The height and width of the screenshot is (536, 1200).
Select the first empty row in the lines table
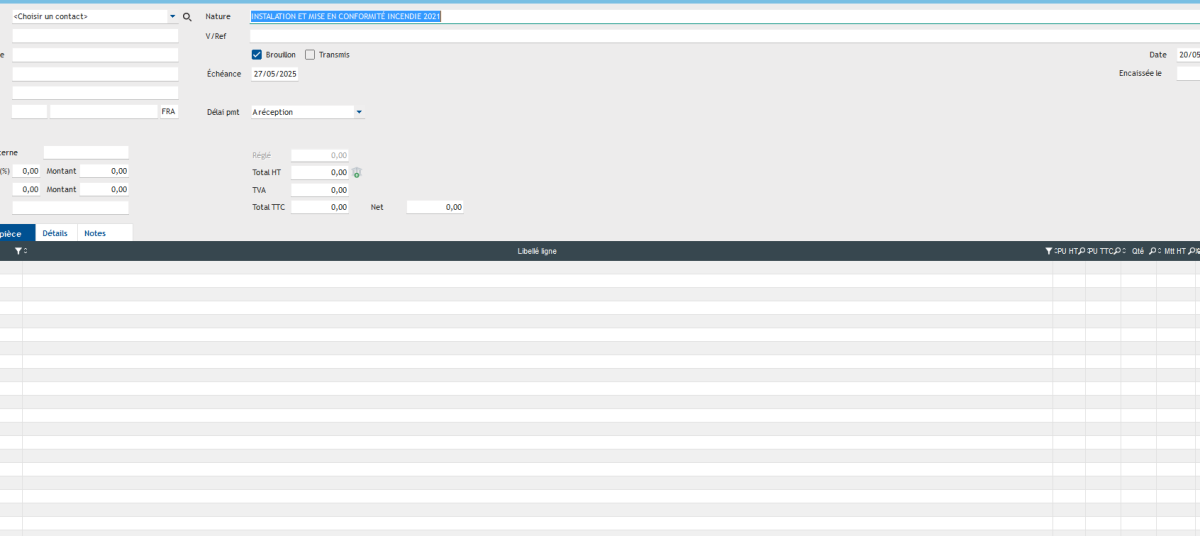point(536,268)
